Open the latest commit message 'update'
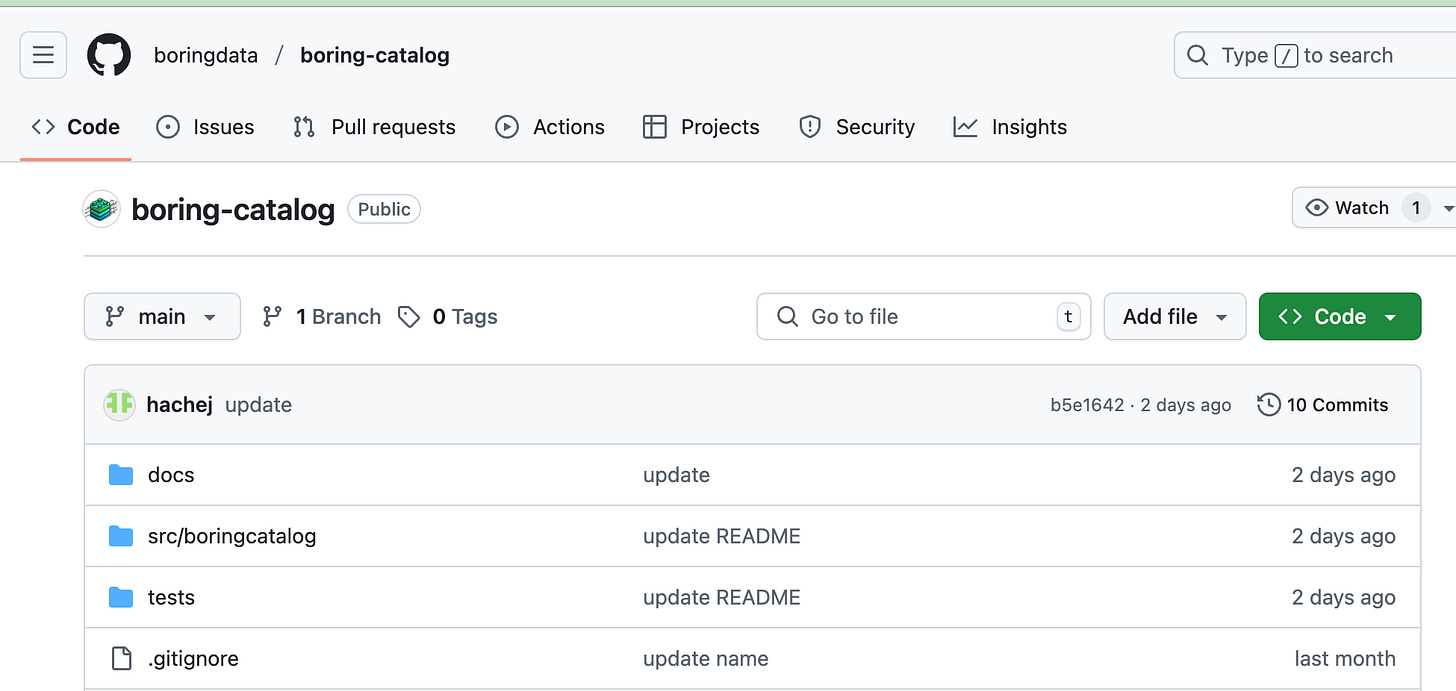The height and width of the screenshot is (691, 1456). (258, 404)
